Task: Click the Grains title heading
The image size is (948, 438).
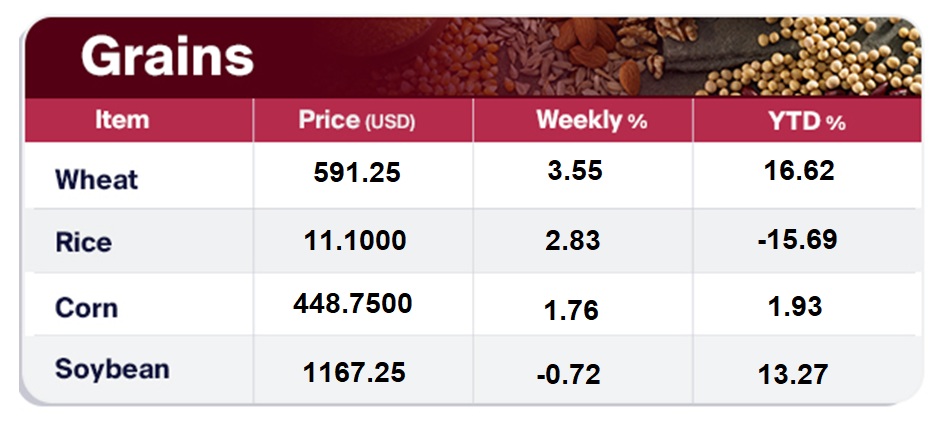Action: [x=167, y=58]
